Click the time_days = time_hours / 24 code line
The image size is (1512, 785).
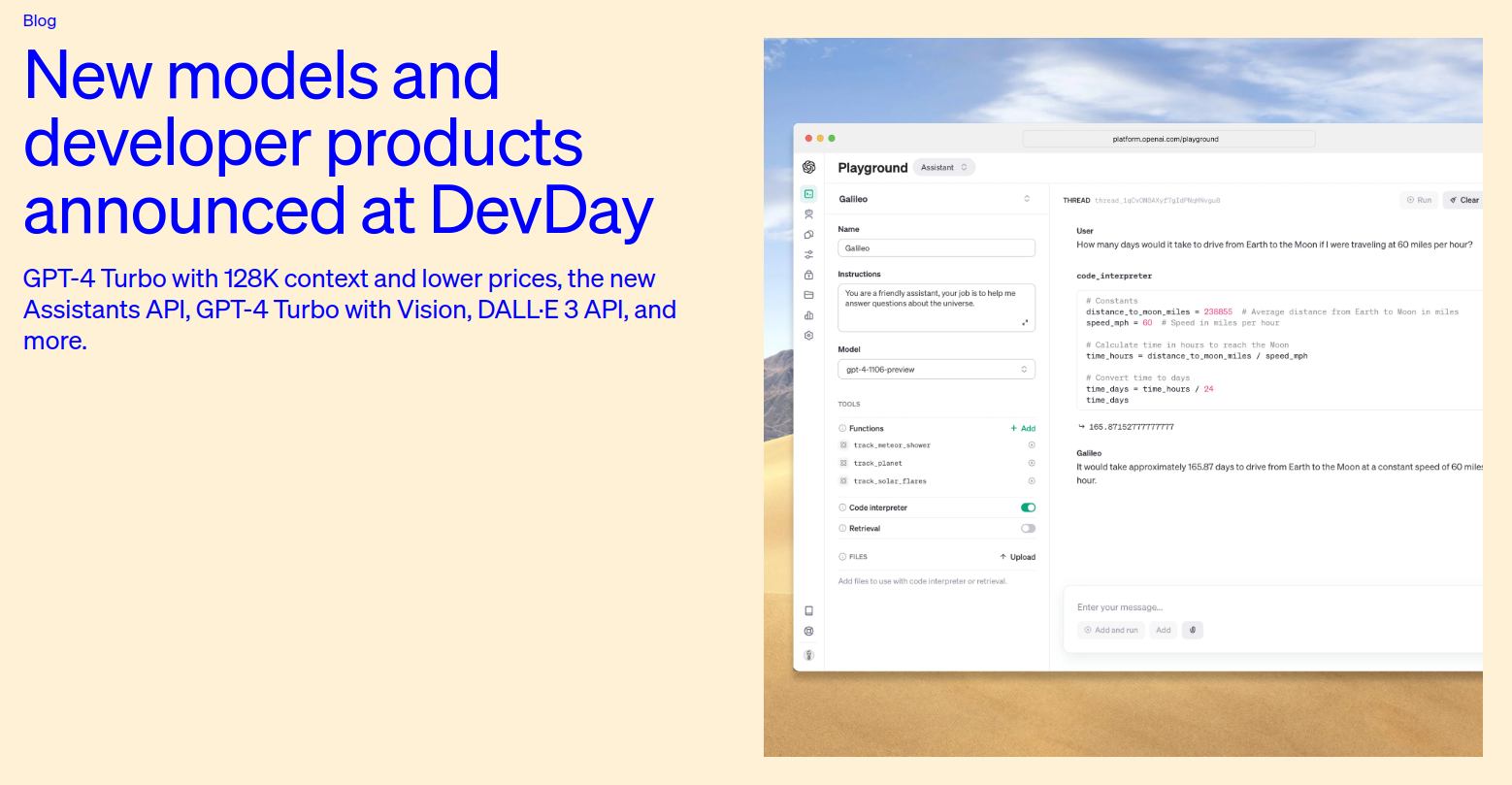click(1150, 389)
